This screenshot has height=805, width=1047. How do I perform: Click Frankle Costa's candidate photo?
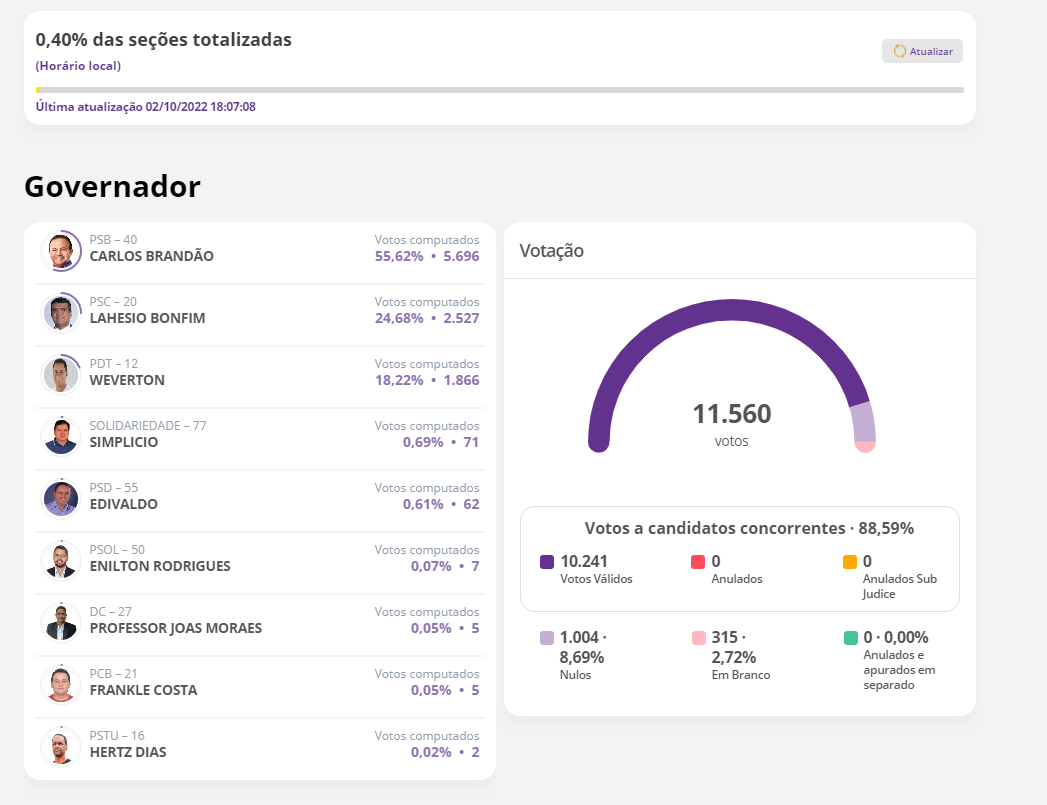61,685
